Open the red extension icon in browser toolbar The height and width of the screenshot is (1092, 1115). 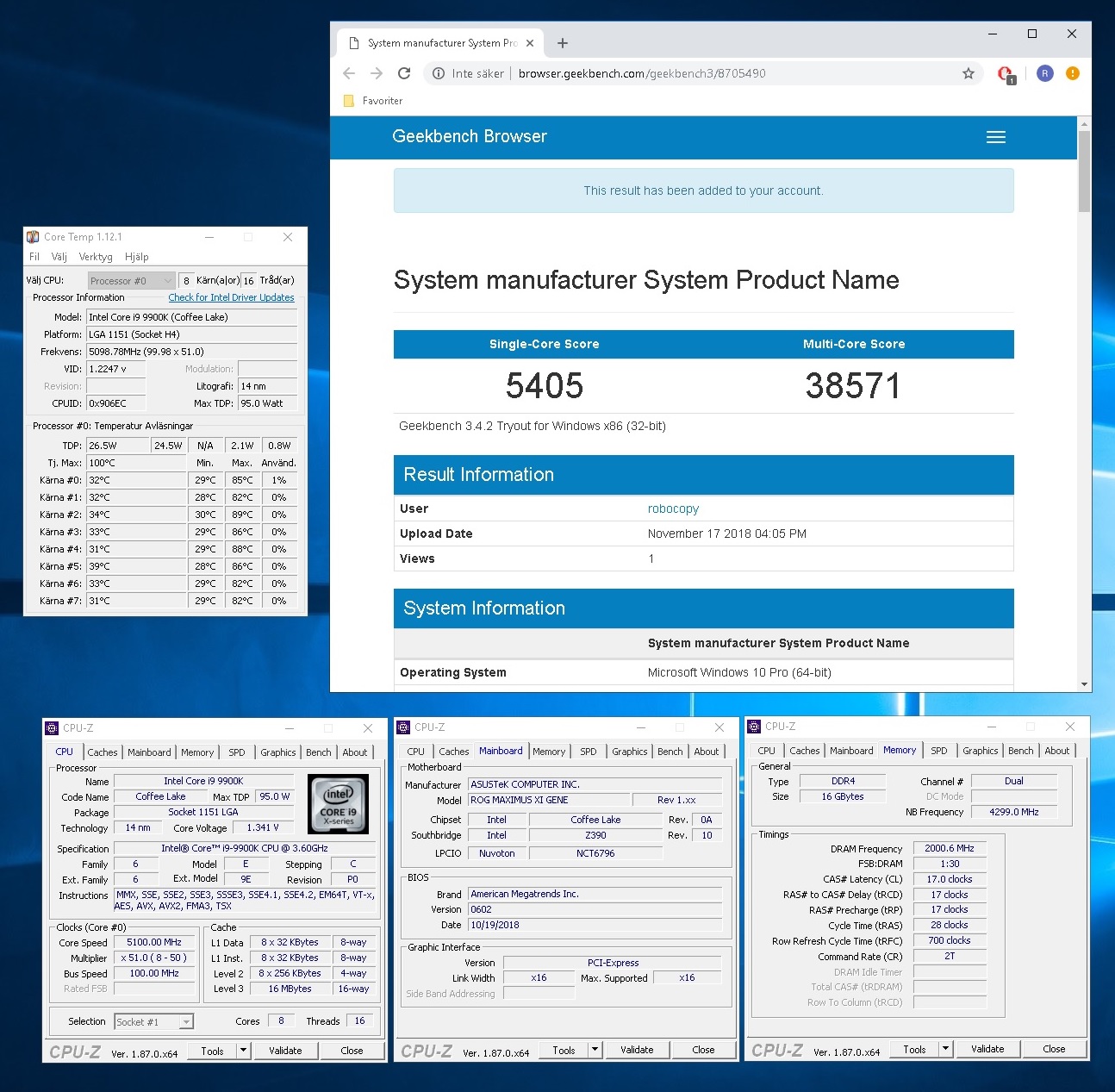click(x=1006, y=74)
